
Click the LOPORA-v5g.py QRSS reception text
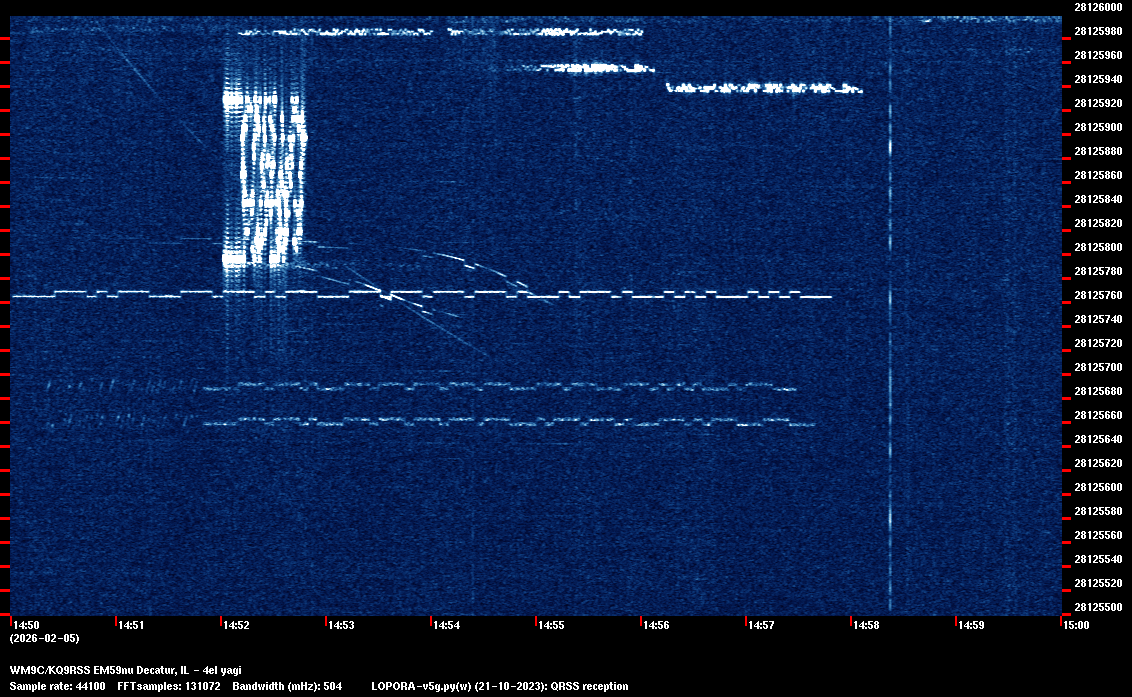pos(499,686)
